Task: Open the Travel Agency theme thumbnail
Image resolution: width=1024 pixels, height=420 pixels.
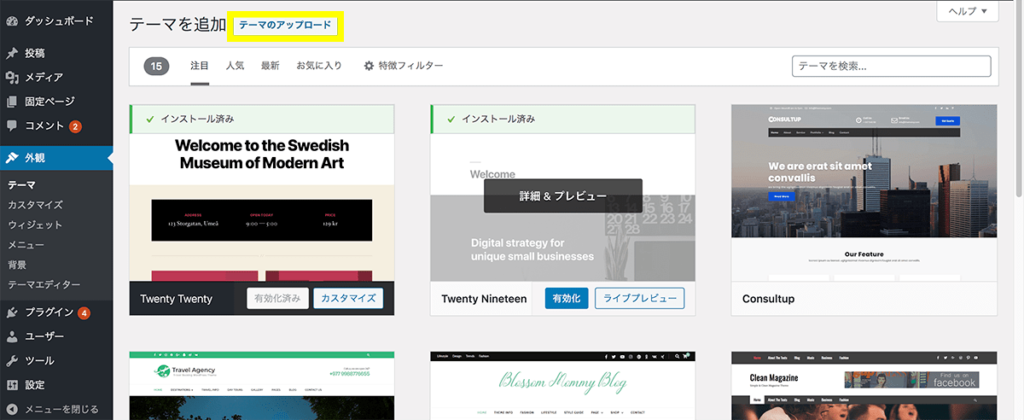Action: tap(262, 385)
